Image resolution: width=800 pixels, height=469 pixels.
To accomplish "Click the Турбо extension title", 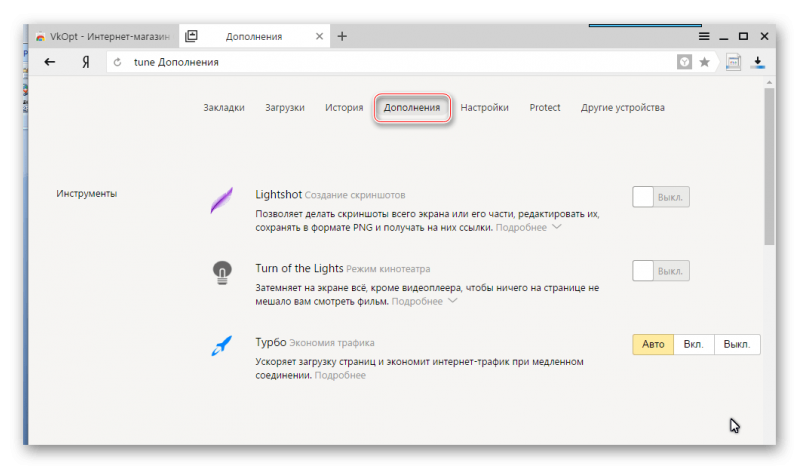I will click(x=270, y=342).
